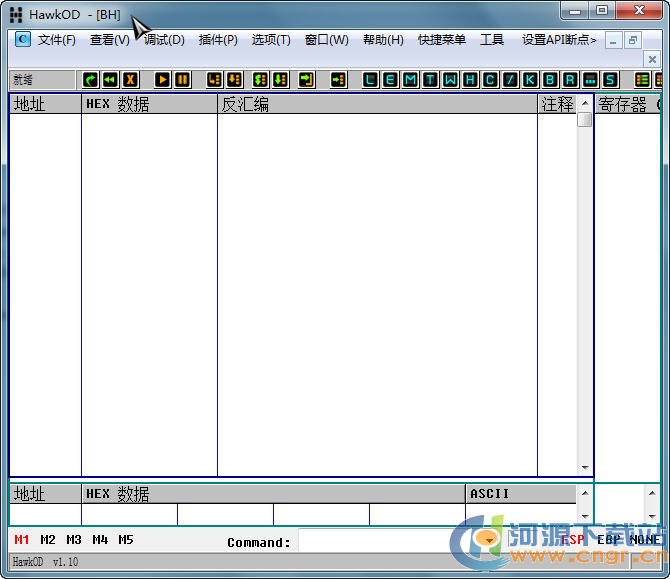
Task: Click into the Command input field
Action: tap(380, 542)
